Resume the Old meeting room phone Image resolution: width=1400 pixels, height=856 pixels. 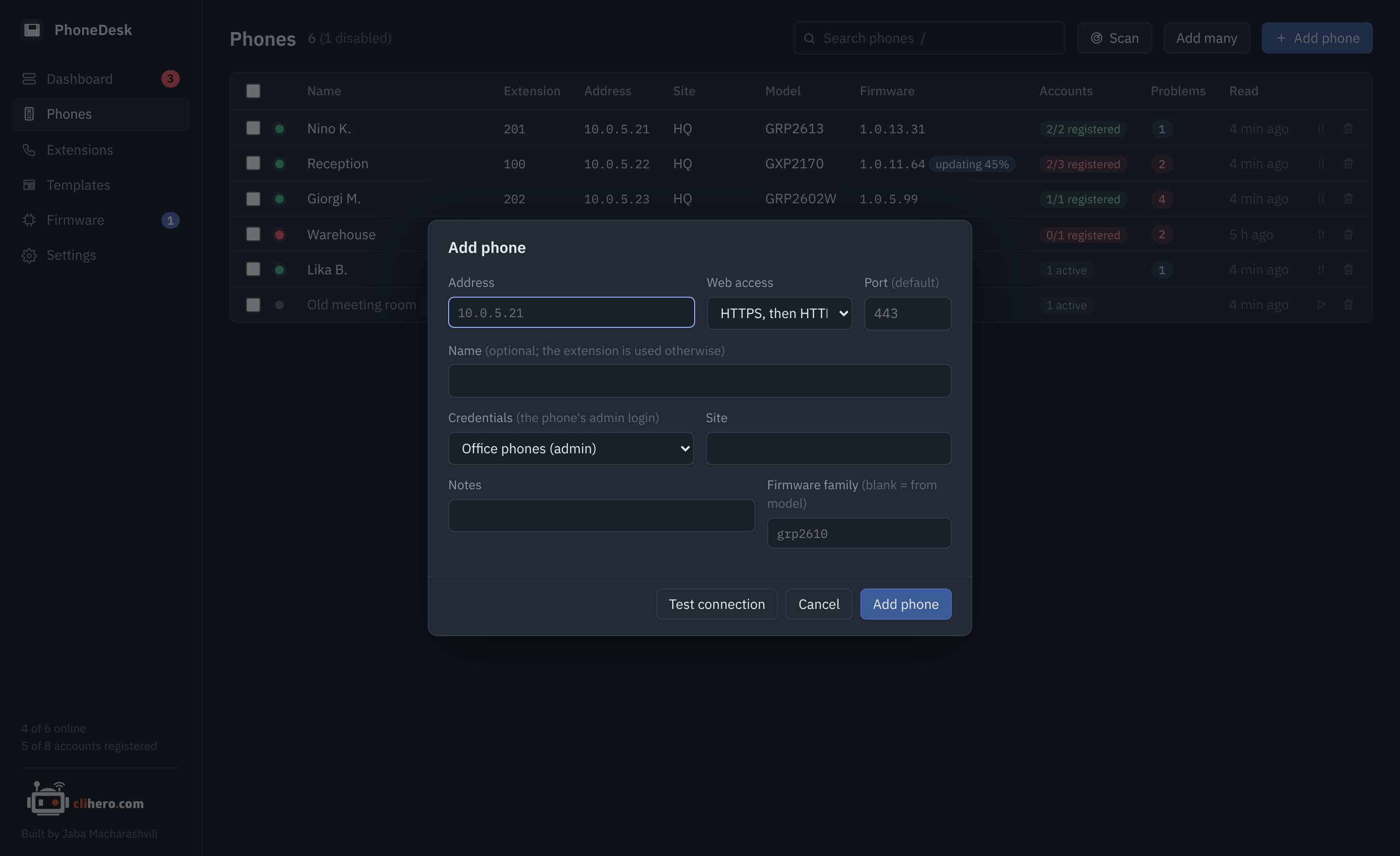[x=1321, y=304]
